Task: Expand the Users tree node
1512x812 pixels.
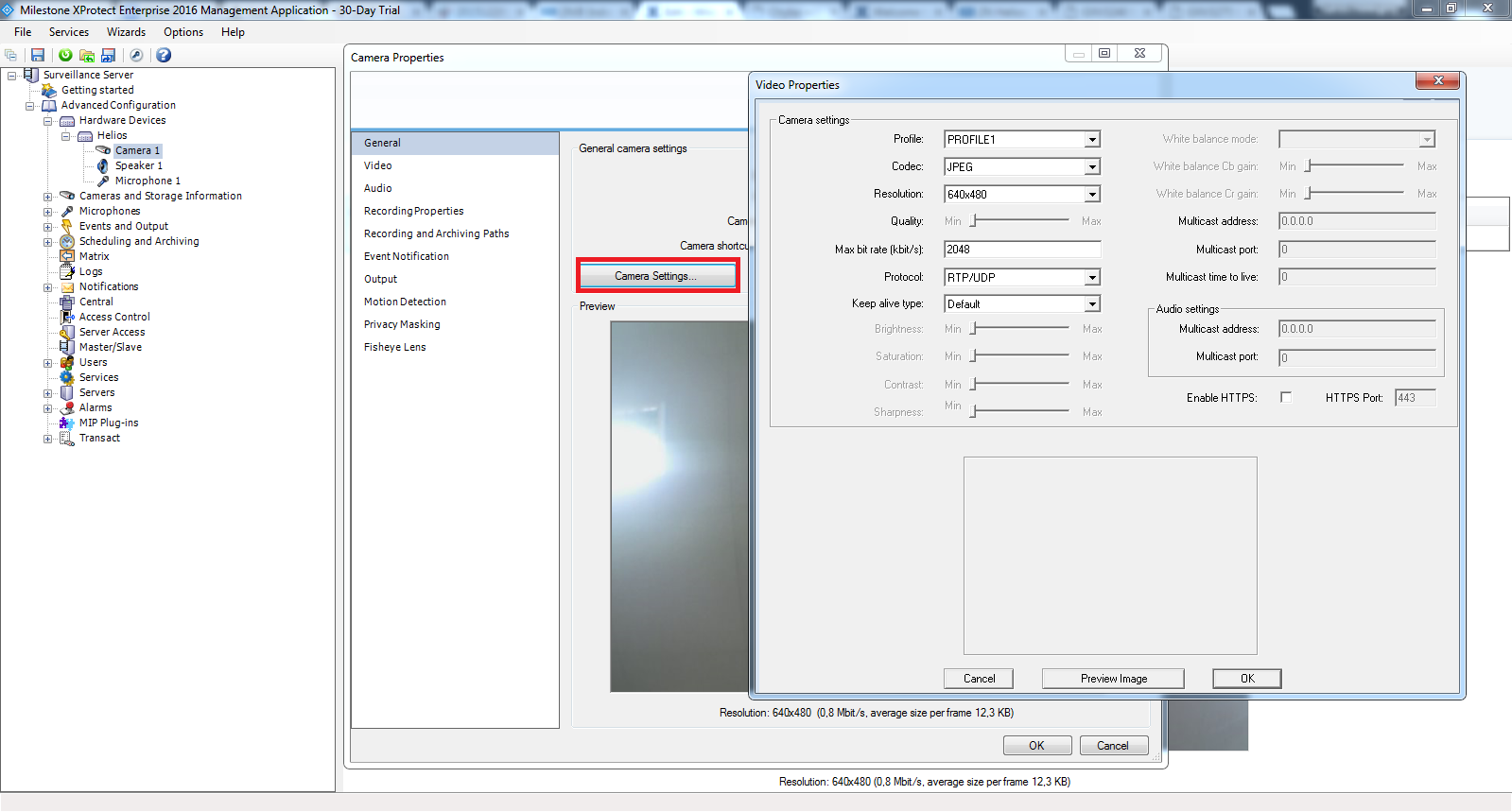Action: [47, 363]
